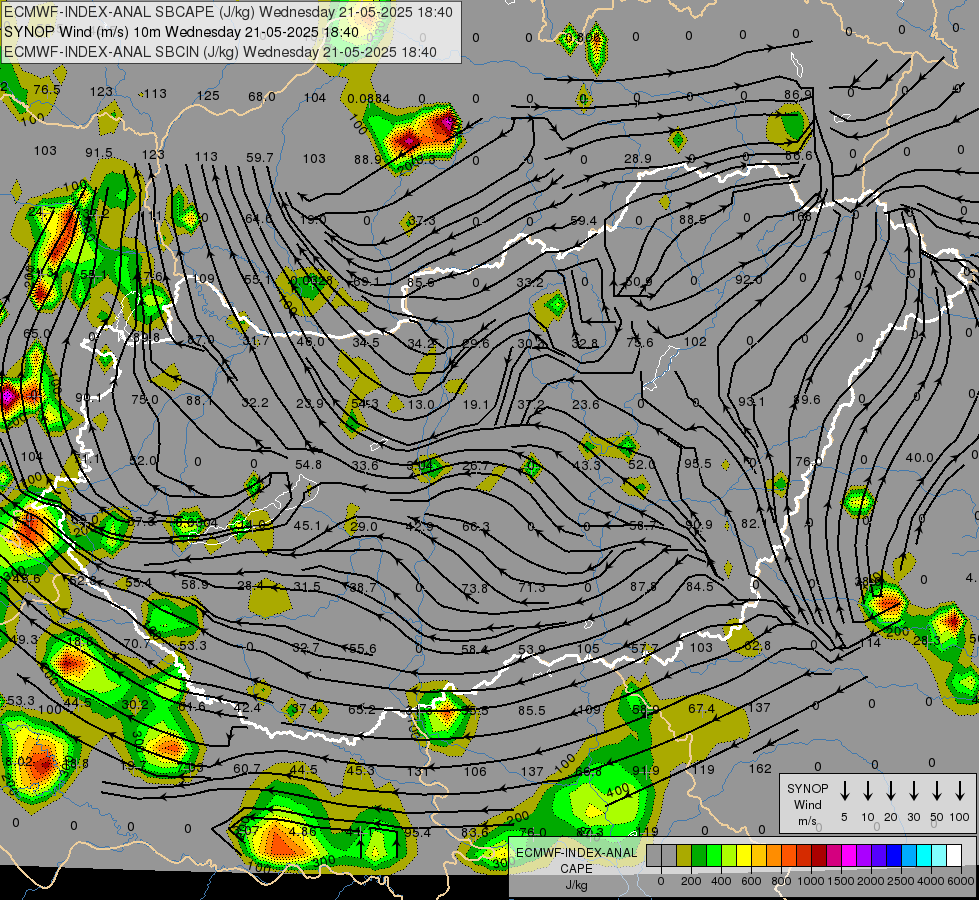Click the map value 67.4
The width and height of the screenshot is (979, 900).
tap(701, 708)
